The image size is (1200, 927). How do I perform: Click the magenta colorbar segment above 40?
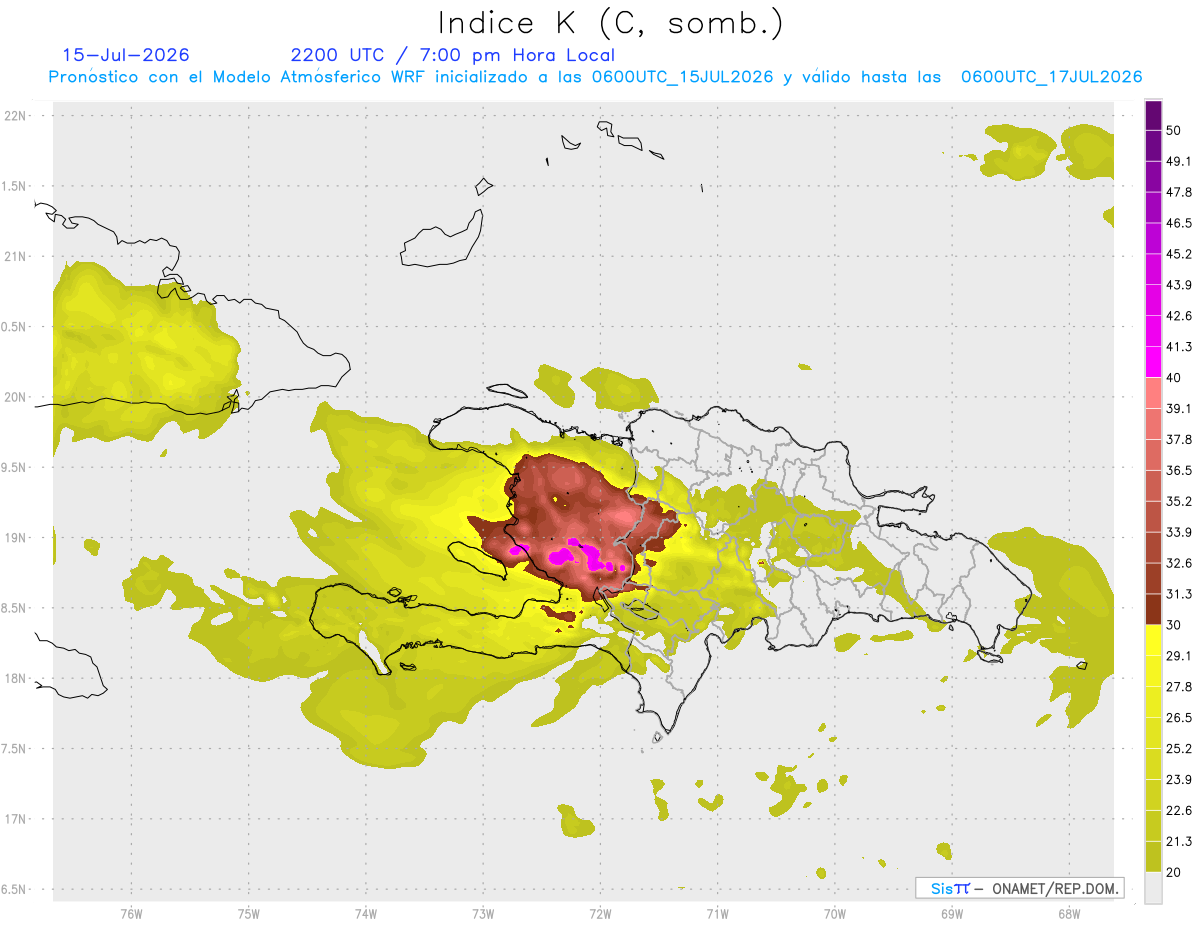[x=1153, y=362]
